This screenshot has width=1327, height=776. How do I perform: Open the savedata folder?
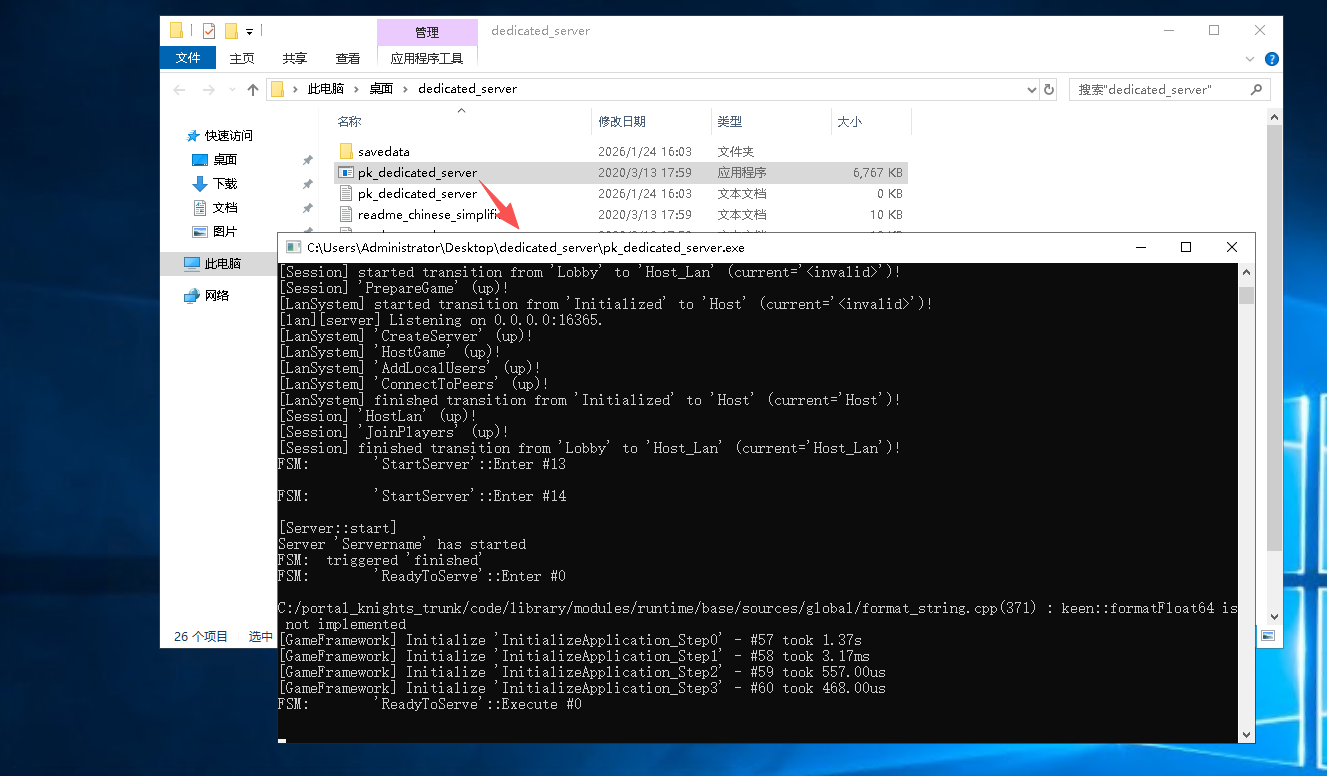pyautogui.click(x=383, y=152)
